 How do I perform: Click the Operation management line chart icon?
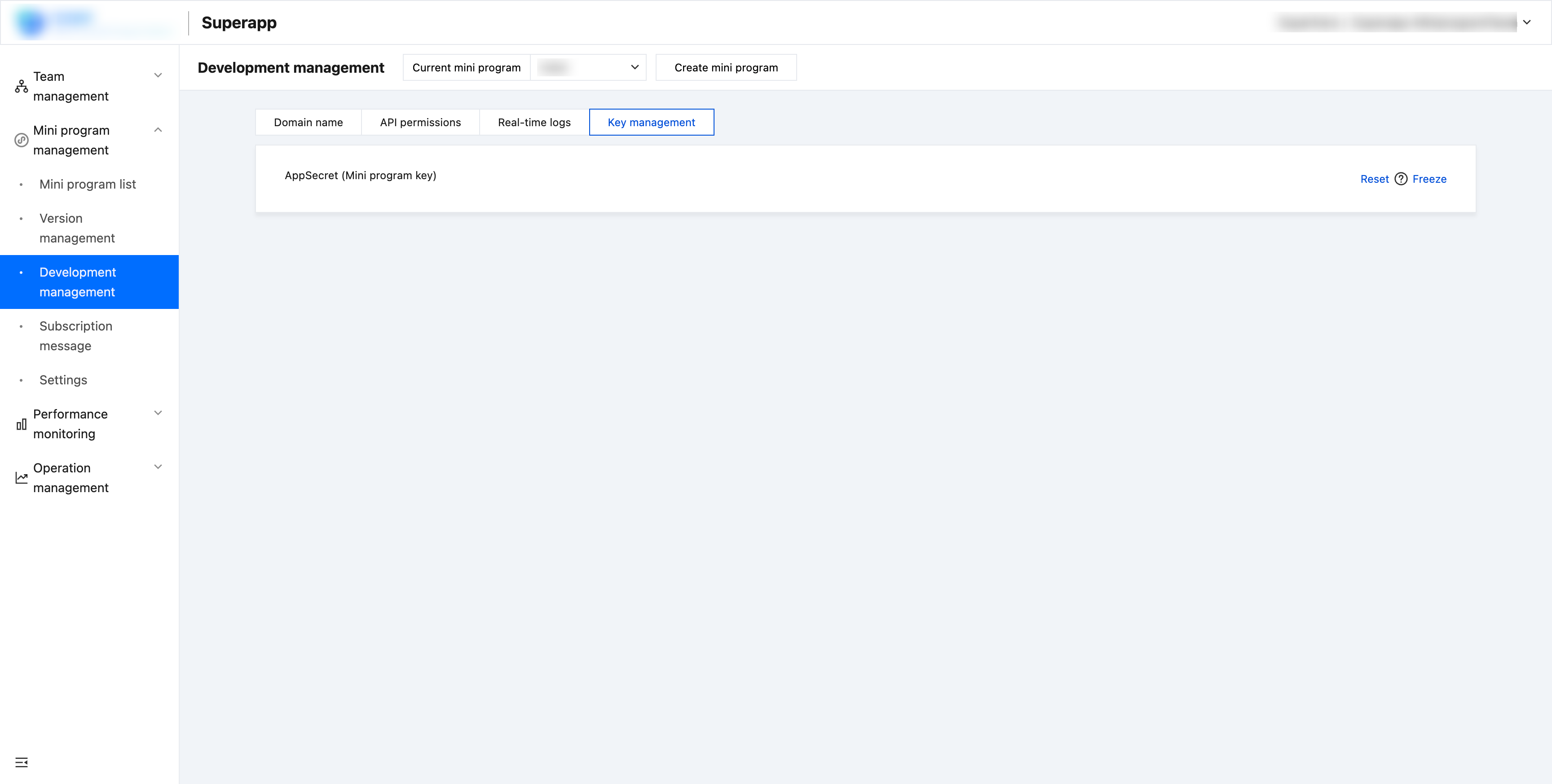coord(22,478)
